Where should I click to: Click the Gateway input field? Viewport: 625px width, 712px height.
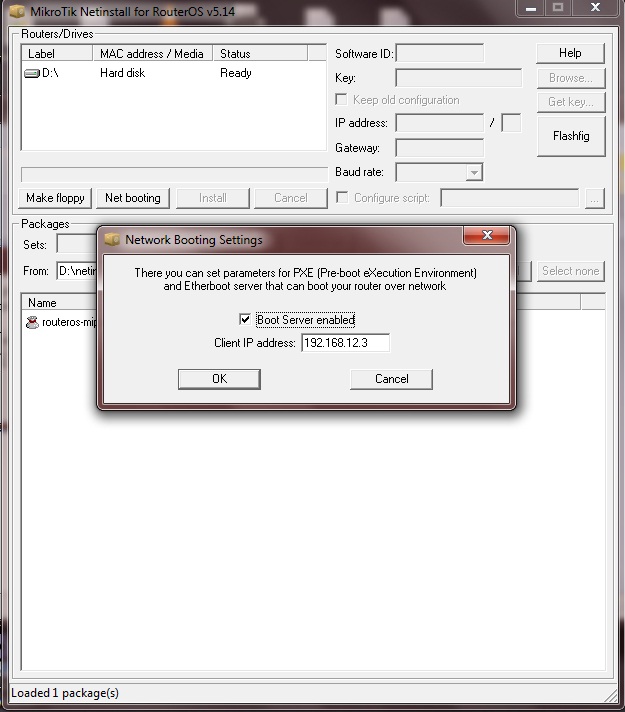(439, 148)
